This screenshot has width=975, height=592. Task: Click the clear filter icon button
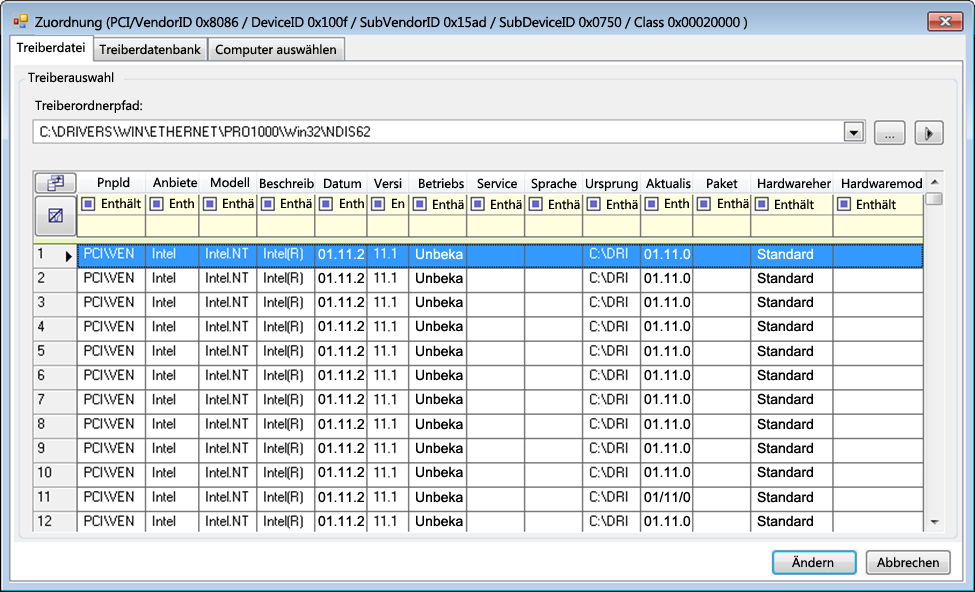tap(56, 215)
